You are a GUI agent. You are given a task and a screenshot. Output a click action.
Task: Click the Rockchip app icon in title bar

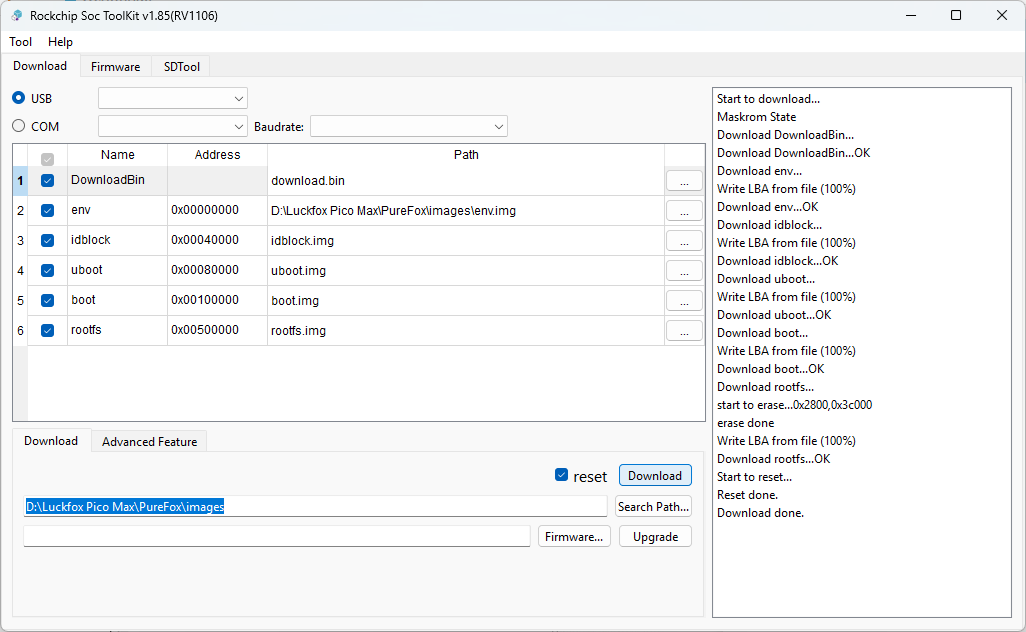click(x=16, y=15)
